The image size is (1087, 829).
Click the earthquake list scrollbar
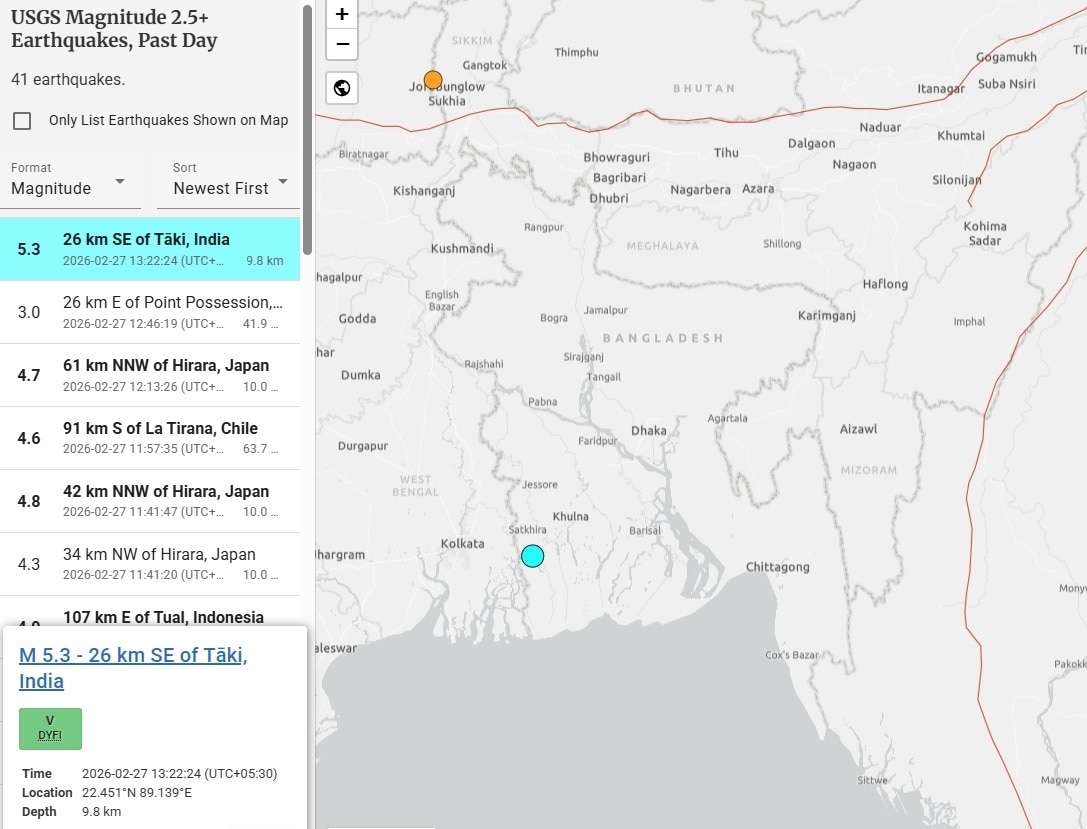click(x=308, y=130)
